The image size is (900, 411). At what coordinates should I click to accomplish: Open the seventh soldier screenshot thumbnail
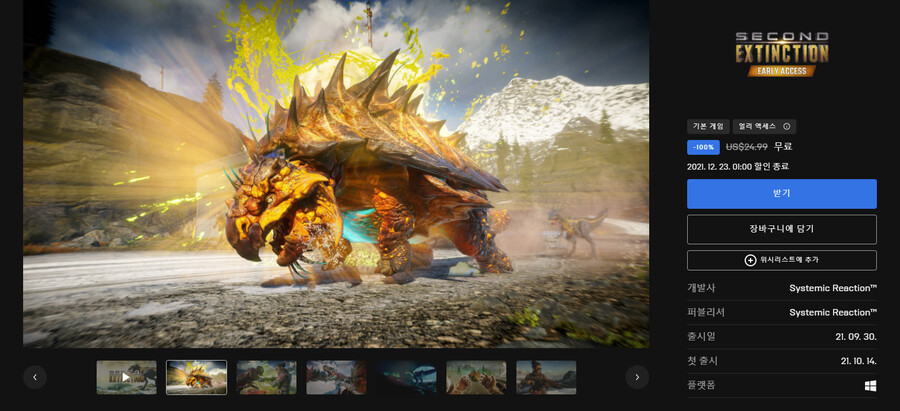coord(546,377)
